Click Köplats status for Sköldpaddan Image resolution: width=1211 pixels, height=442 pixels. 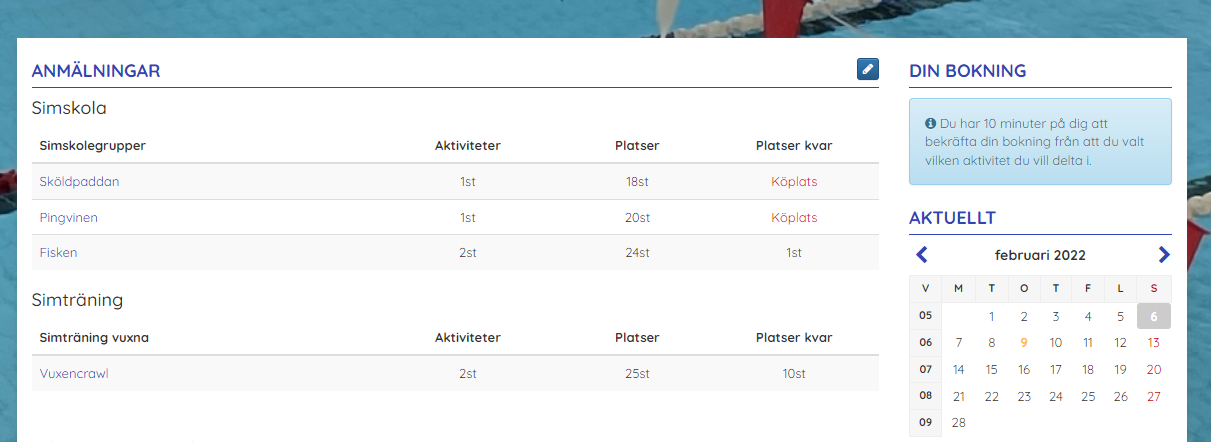[794, 182]
